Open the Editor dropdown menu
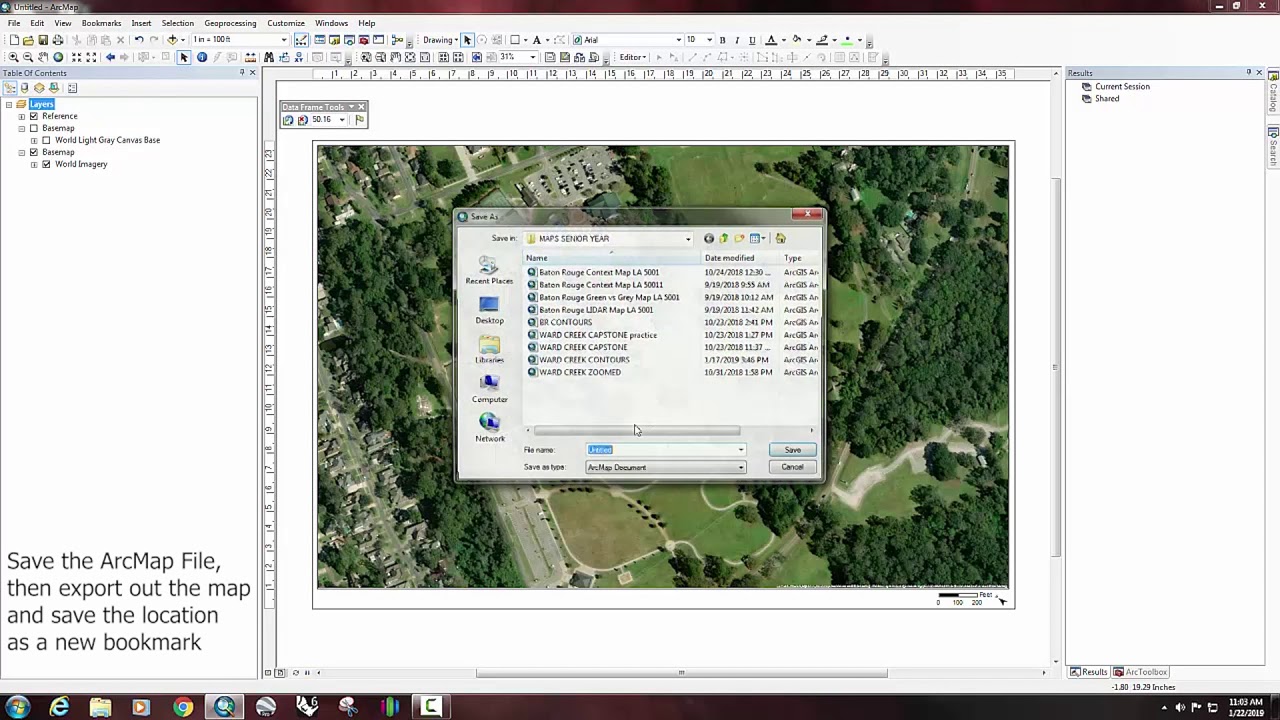 point(632,57)
